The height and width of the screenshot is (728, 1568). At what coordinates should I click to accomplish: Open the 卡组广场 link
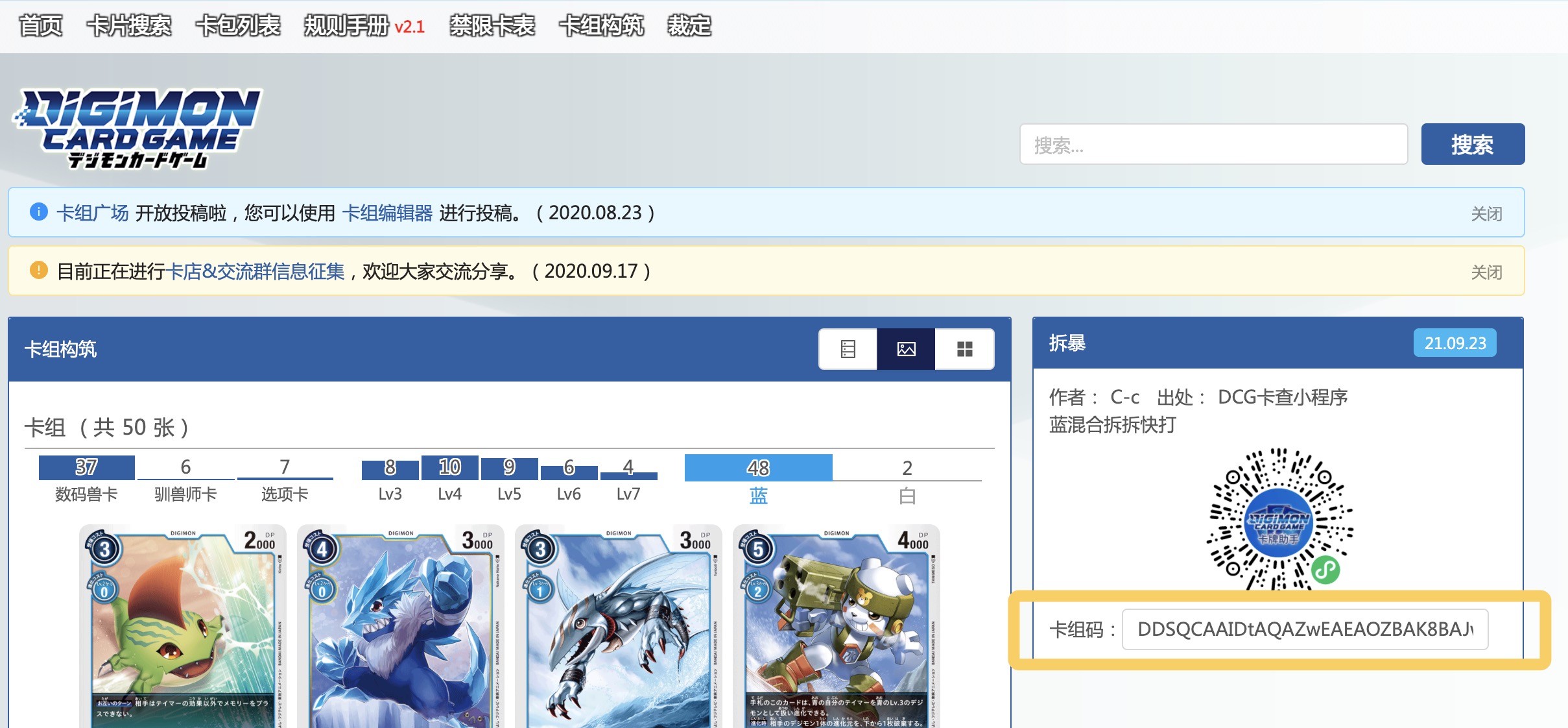[x=92, y=213]
